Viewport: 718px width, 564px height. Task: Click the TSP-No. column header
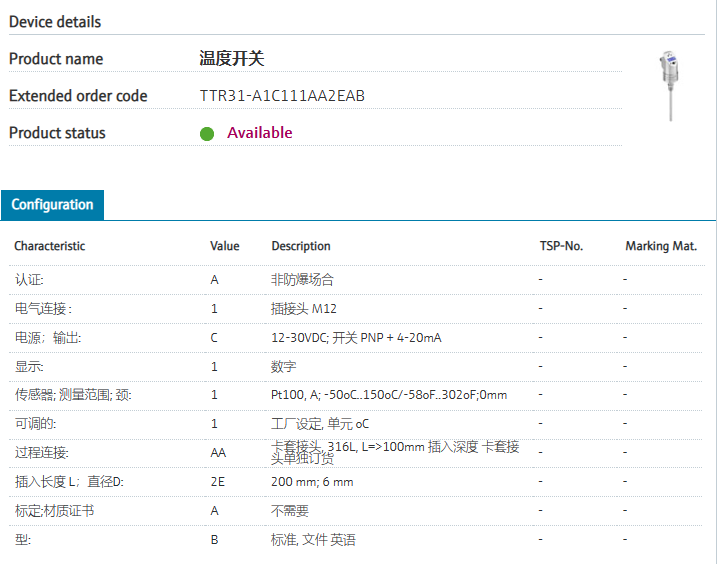(x=560, y=246)
